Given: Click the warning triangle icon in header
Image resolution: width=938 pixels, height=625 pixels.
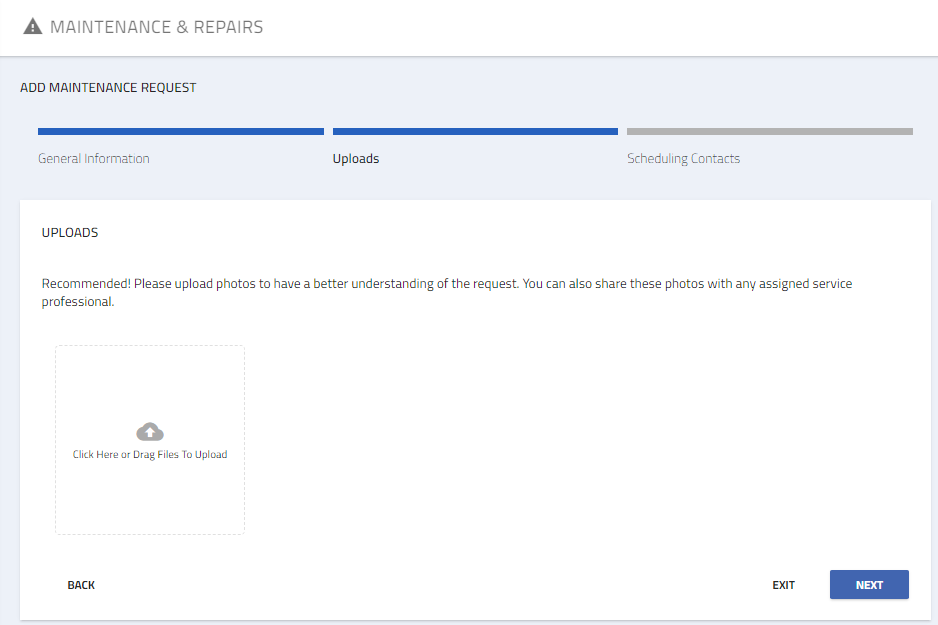Looking at the screenshot, I should coord(32,27).
